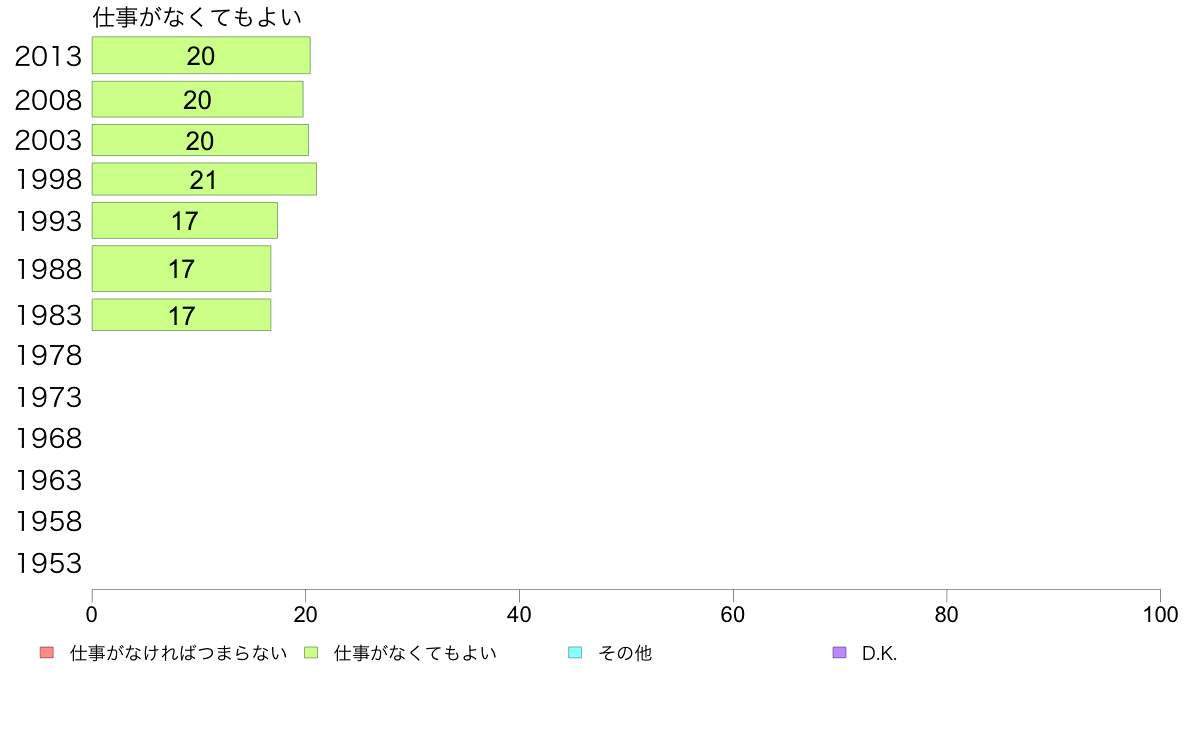Click the chart title 仕事がなくてもよい

pyautogui.click(x=197, y=17)
